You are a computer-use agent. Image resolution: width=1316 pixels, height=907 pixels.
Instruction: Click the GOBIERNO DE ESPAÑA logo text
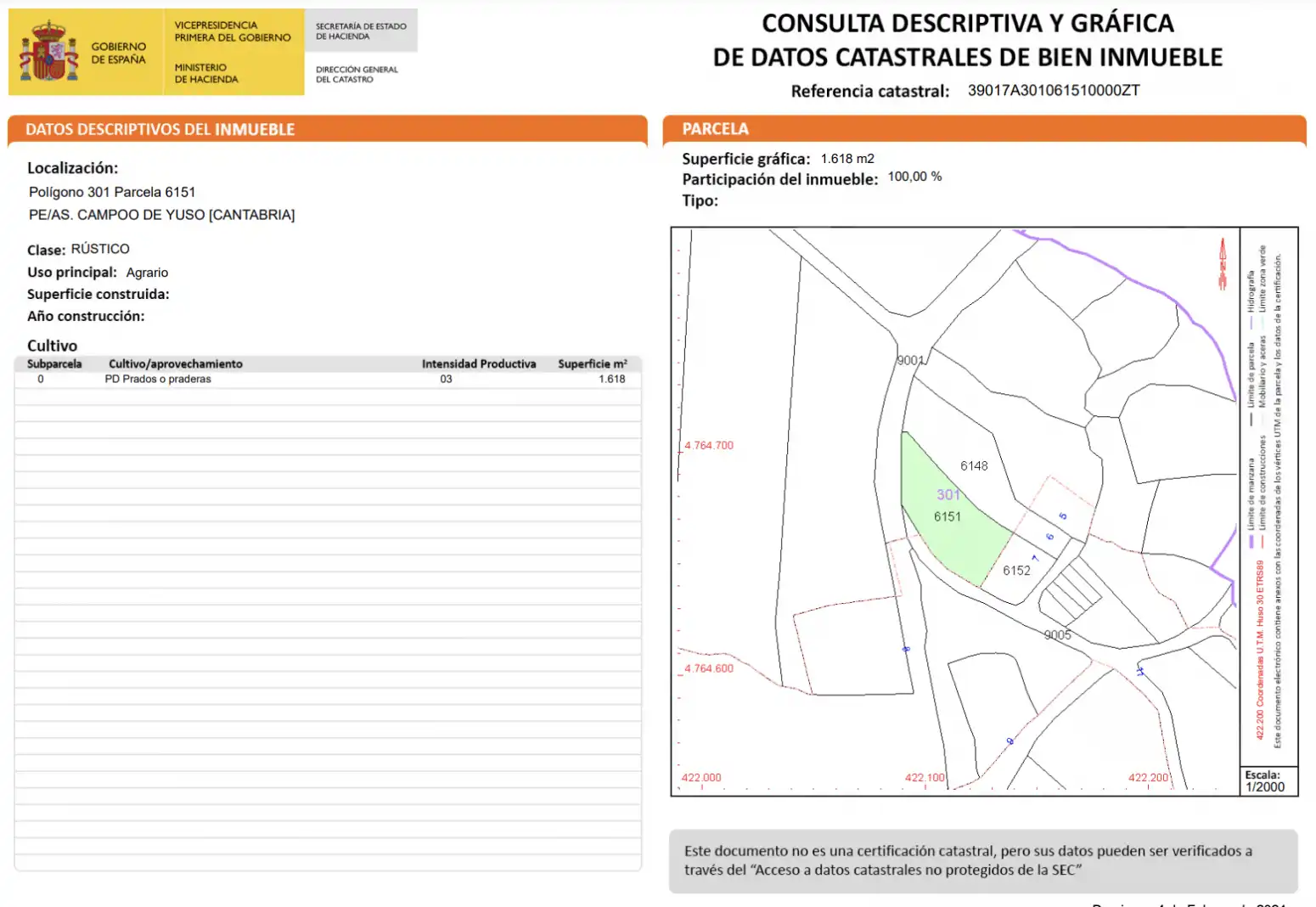pyautogui.click(x=118, y=53)
